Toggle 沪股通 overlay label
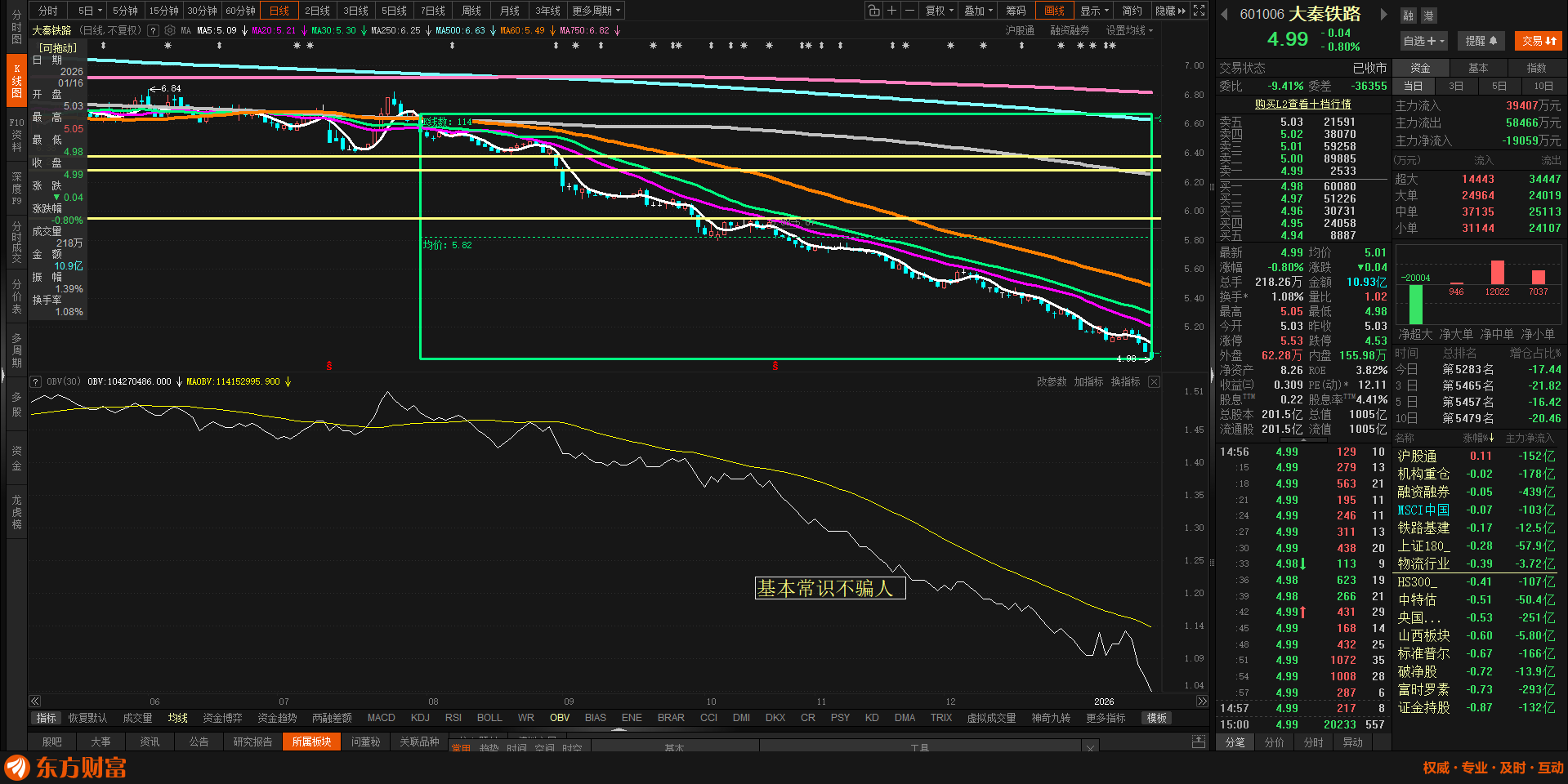 [x=1020, y=30]
